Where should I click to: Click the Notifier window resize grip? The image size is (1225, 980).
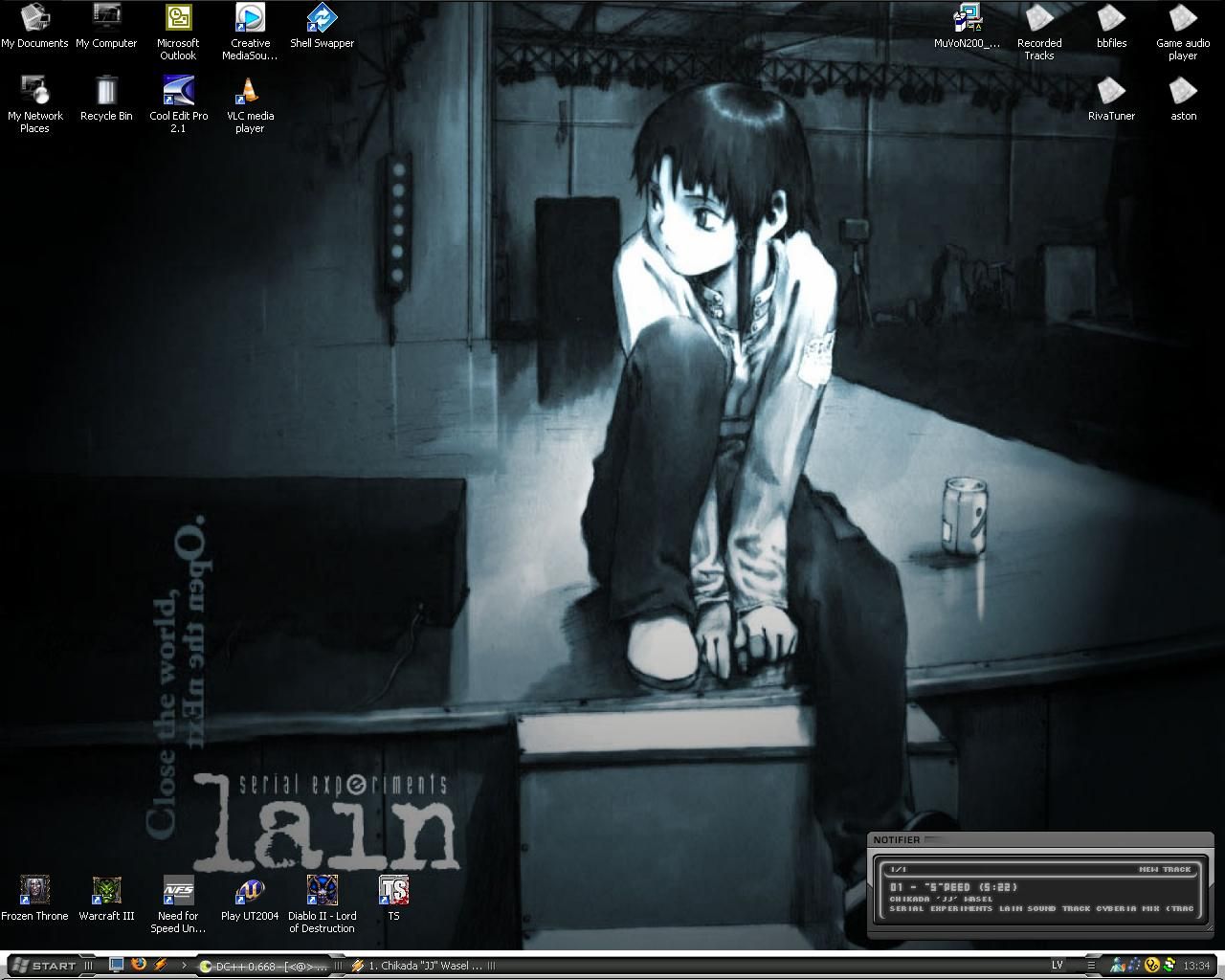point(1208,926)
